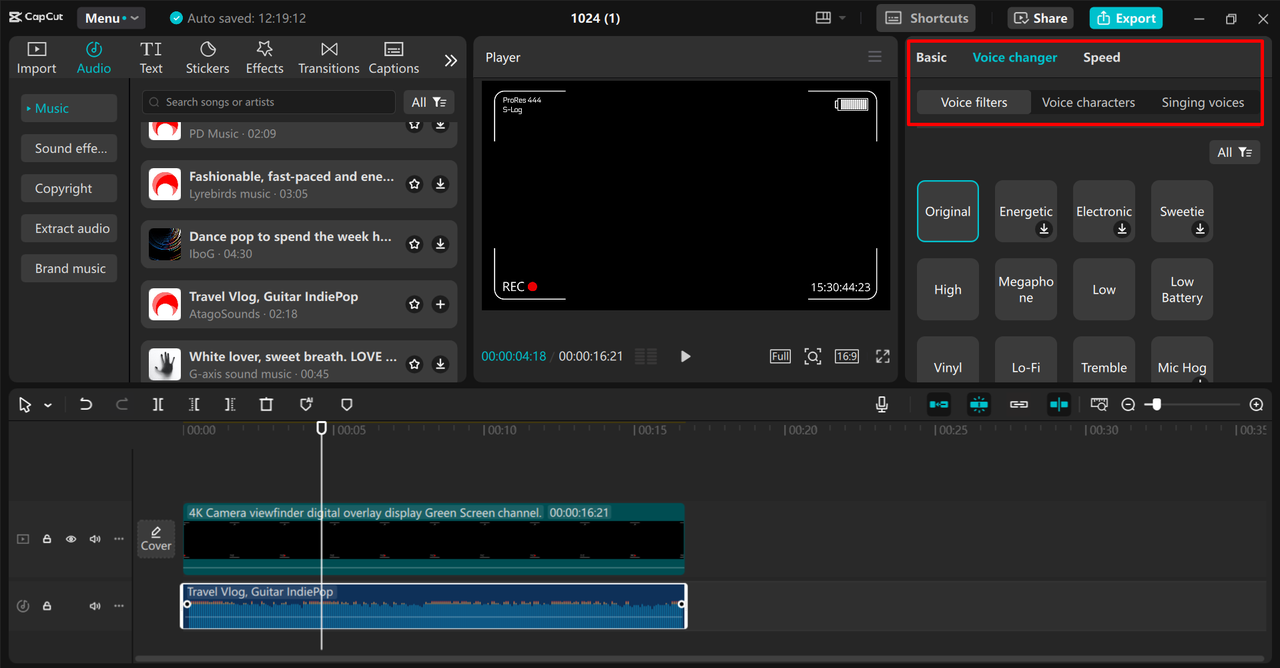This screenshot has width=1280, height=668.
Task: Select the High voice filter
Action: point(948,289)
